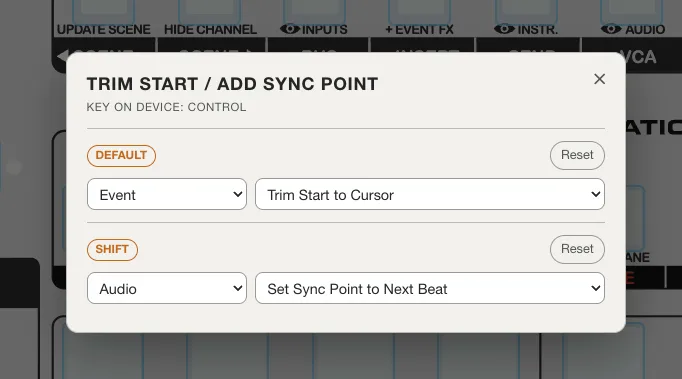Click the dialog title text
Image resolution: width=682 pixels, height=379 pixels.
(232, 84)
